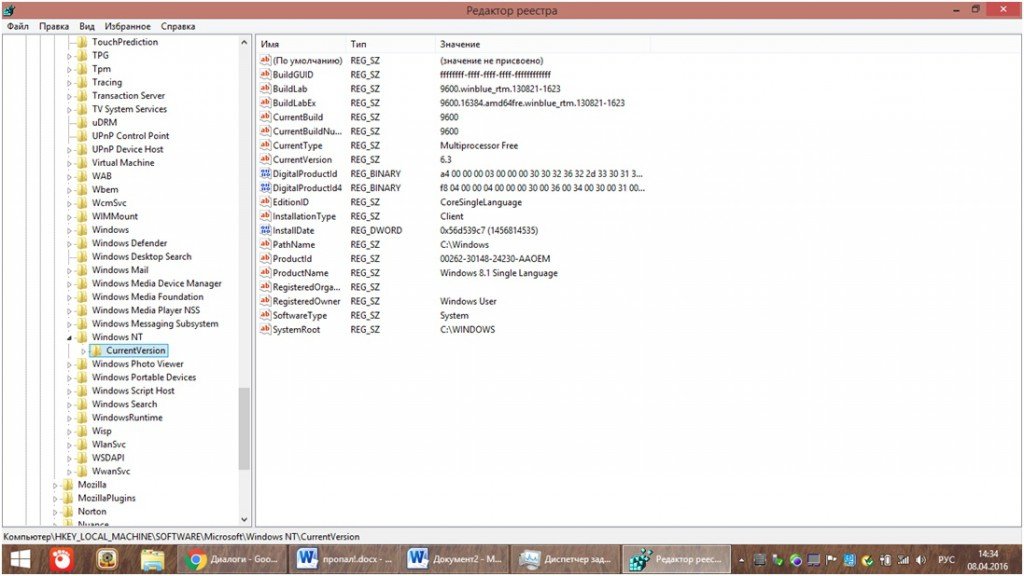
Task: Click the folder icon beside Windows Defender
Action: point(82,243)
